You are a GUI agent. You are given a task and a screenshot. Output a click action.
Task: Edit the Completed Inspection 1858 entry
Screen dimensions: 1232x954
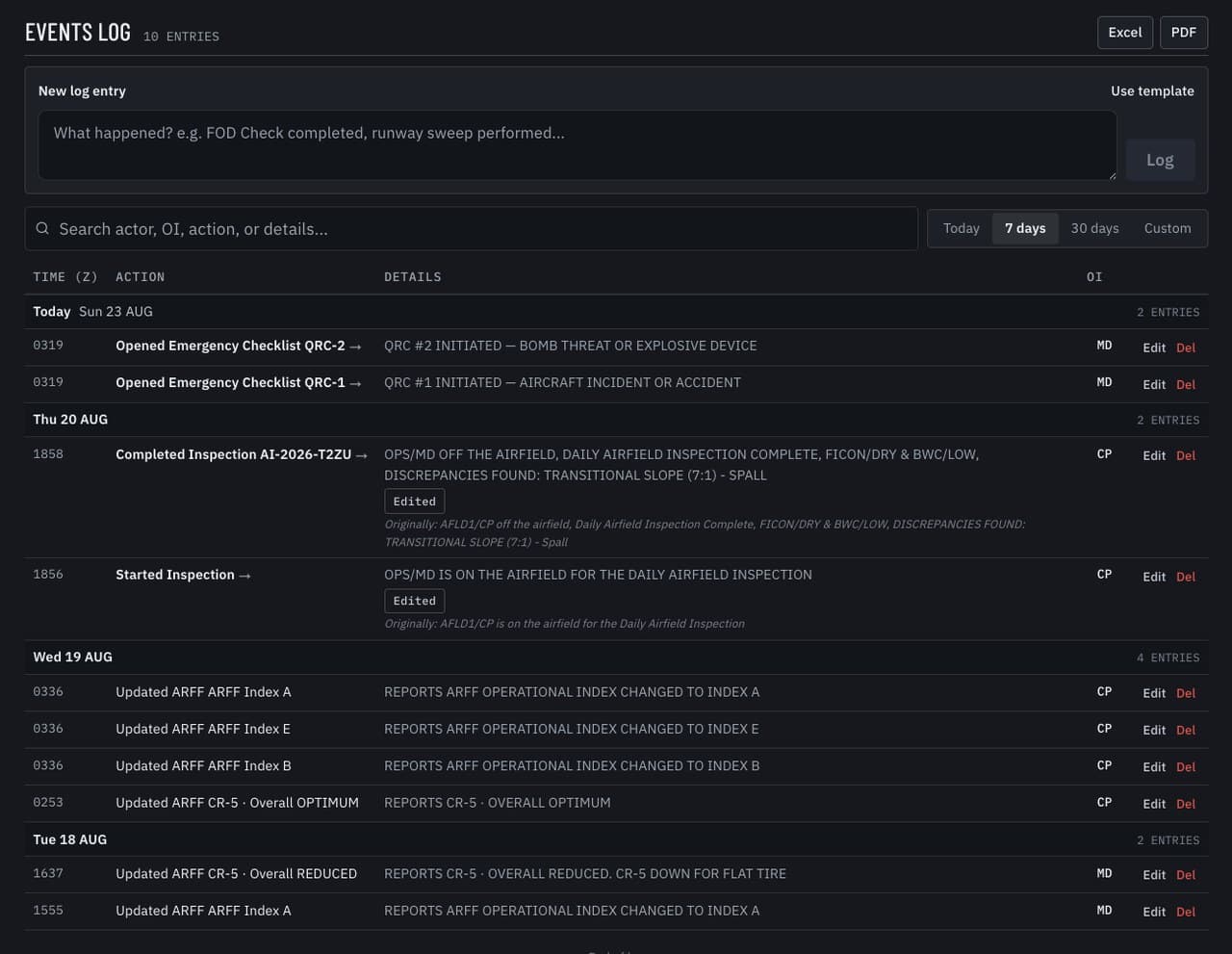coord(1154,455)
